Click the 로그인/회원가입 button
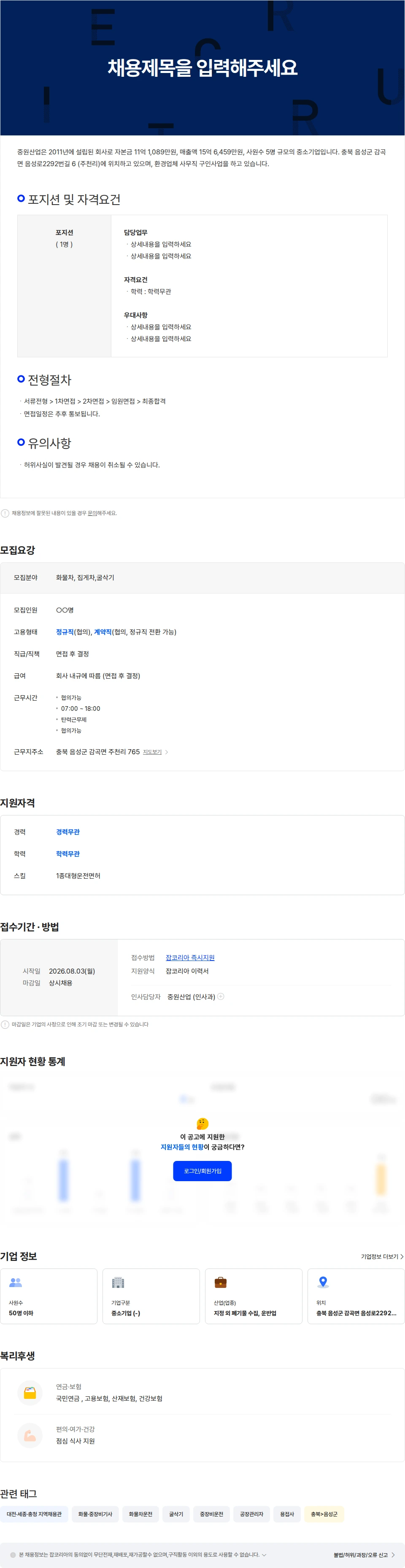This screenshot has width=405, height=1568. pyautogui.click(x=202, y=1171)
